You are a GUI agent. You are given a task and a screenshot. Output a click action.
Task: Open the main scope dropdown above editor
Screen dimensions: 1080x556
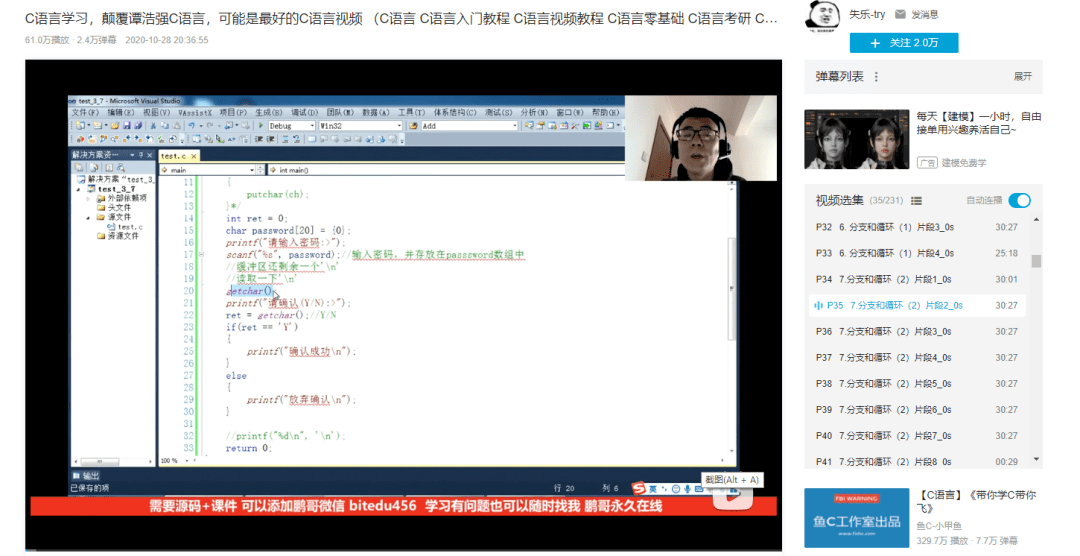(x=252, y=169)
